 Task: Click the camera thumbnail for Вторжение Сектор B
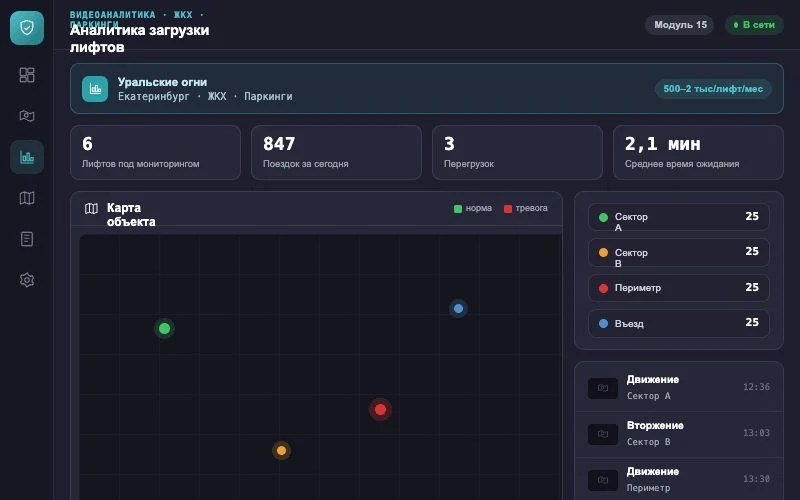603,434
